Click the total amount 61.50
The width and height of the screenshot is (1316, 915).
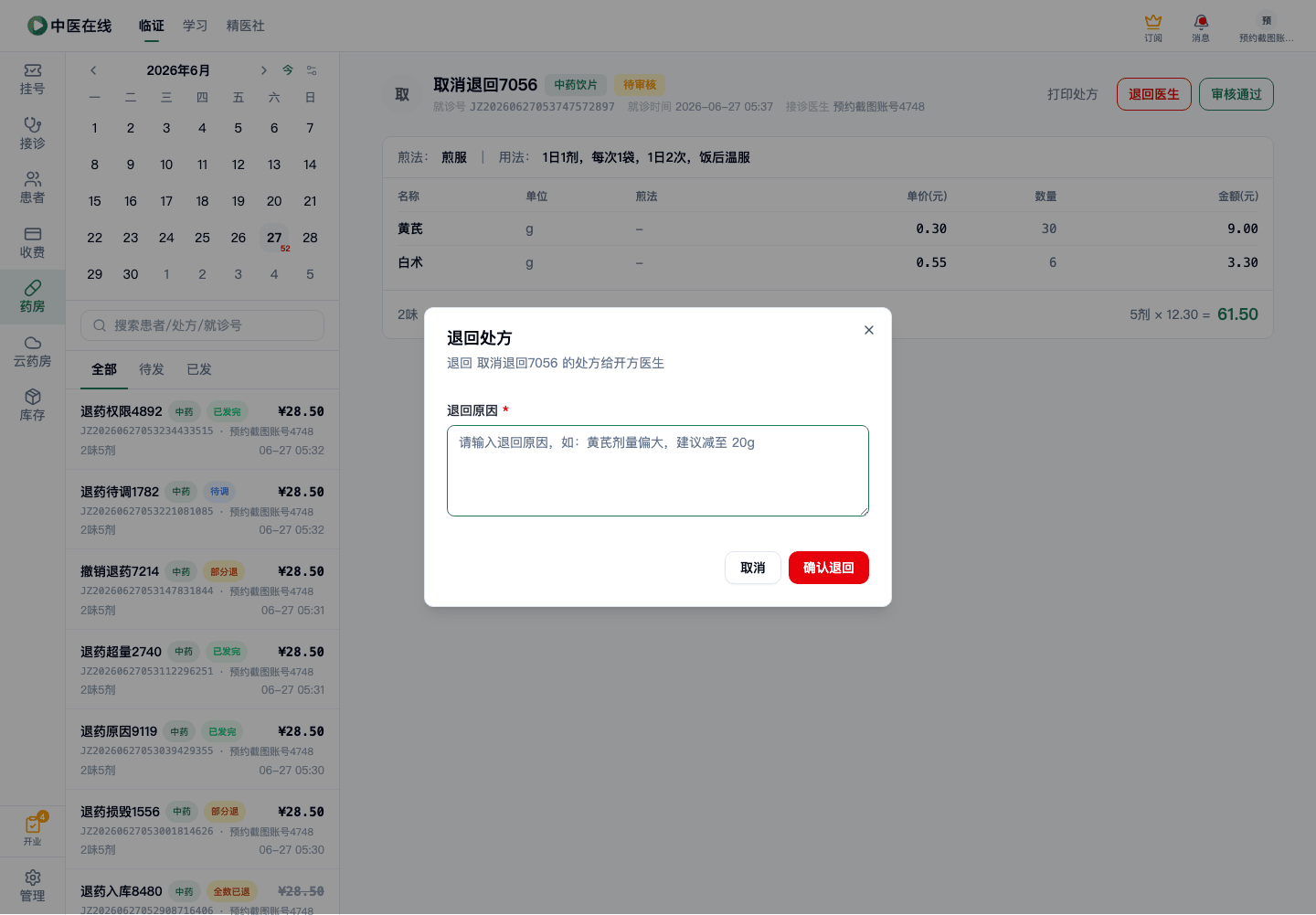pyautogui.click(x=1237, y=314)
